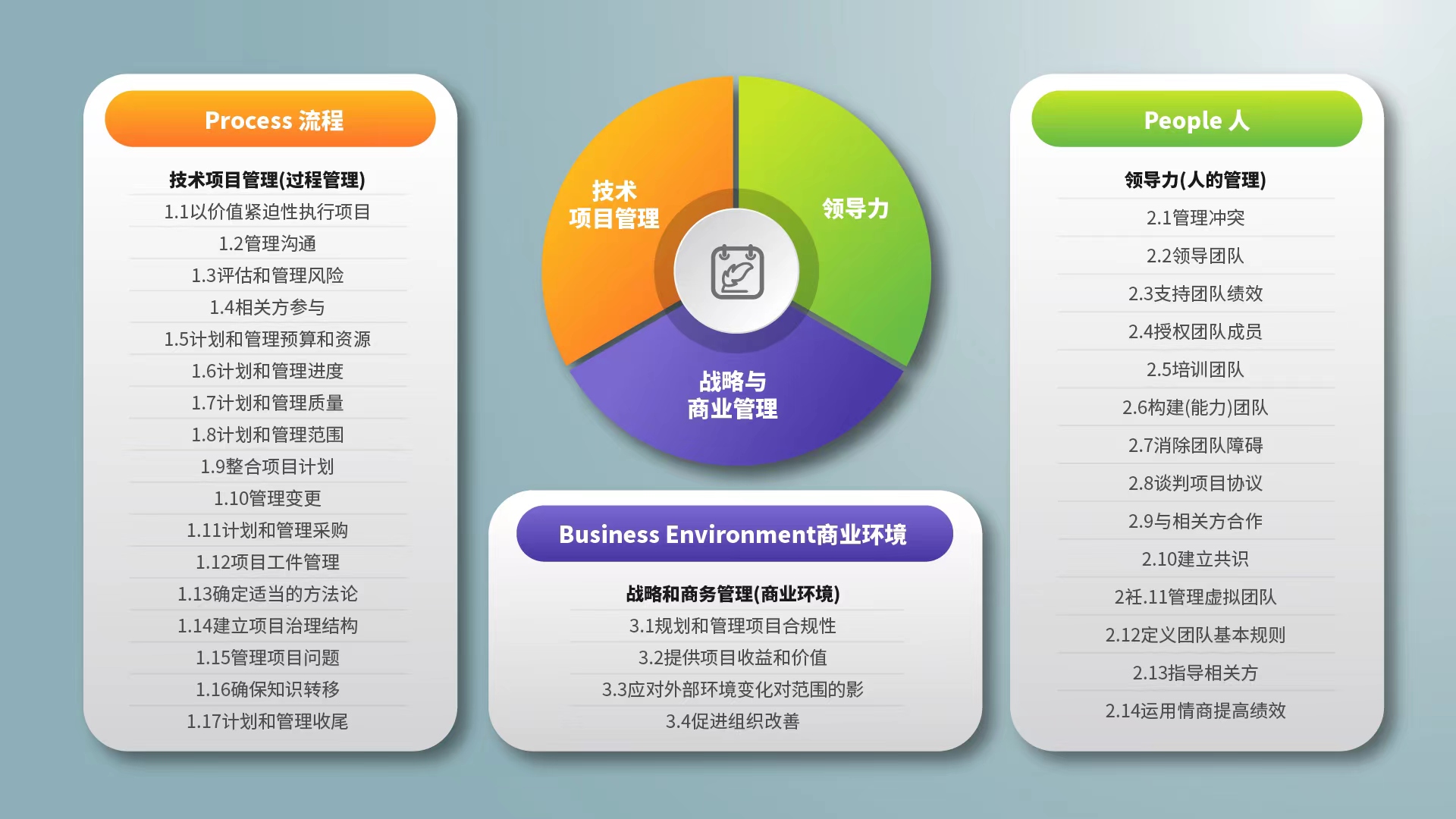
Task: Click heading 领导力(人的管理)
Action: coord(1195,180)
